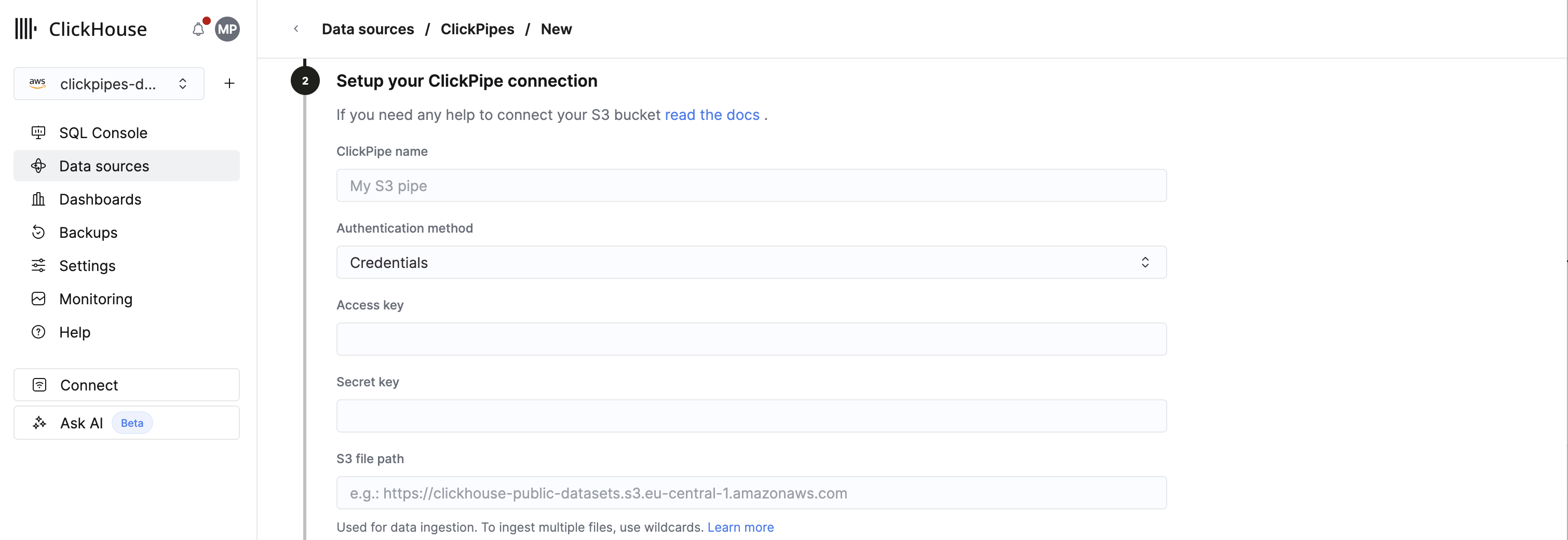Go back using the left chevron arrow

coord(296,29)
